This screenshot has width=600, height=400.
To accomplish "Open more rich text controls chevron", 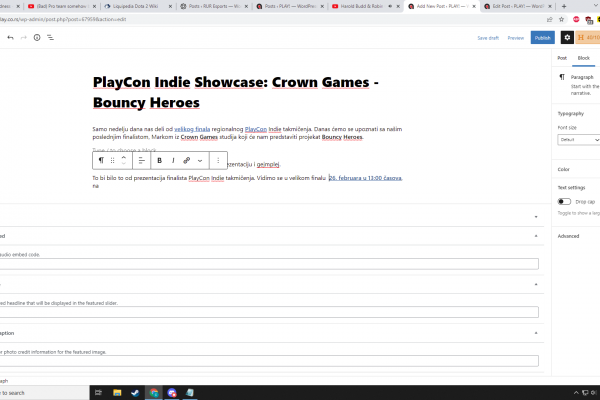I will pyautogui.click(x=200, y=160).
